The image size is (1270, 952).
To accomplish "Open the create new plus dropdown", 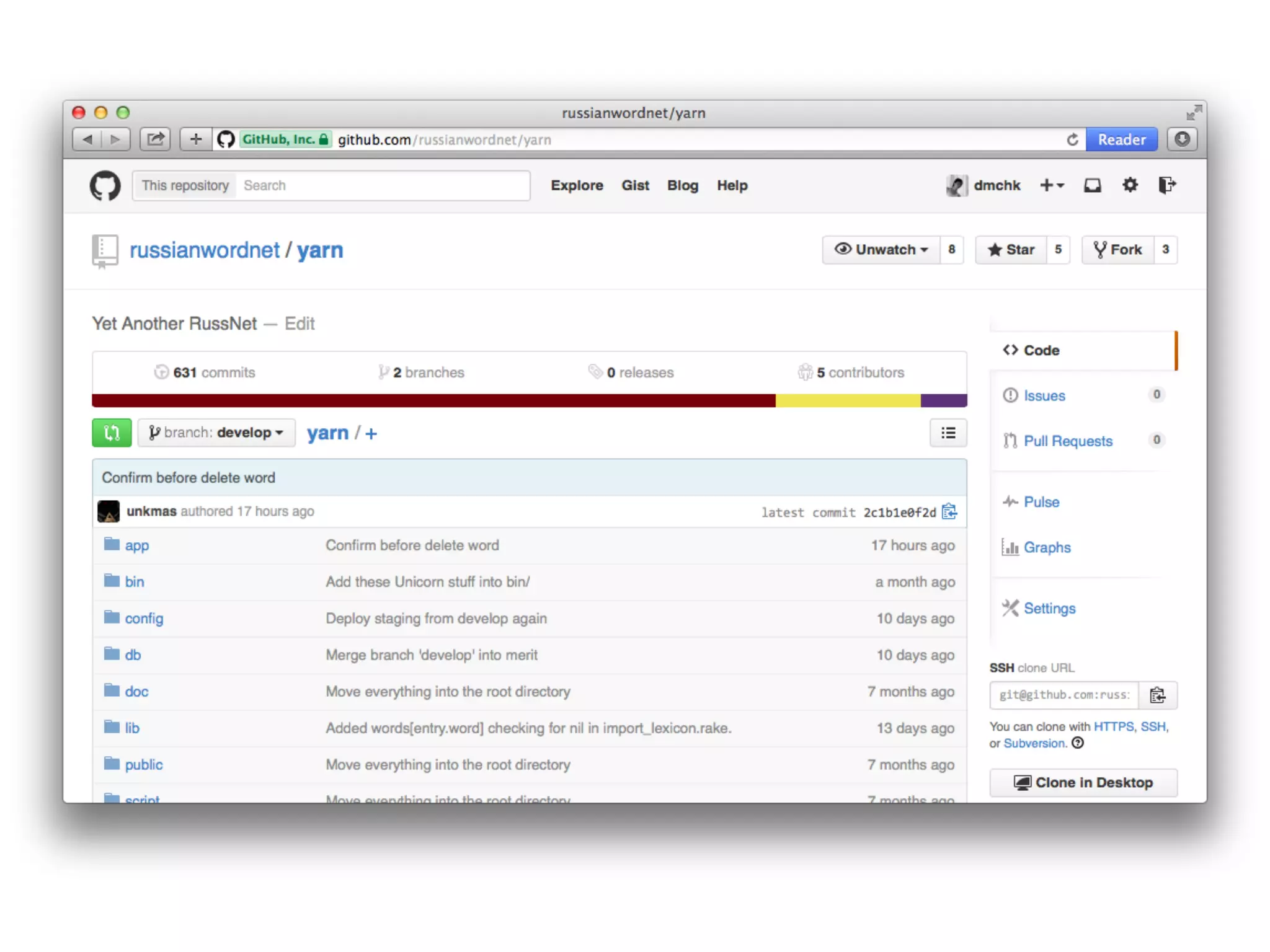I will click(x=1052, y=185).
